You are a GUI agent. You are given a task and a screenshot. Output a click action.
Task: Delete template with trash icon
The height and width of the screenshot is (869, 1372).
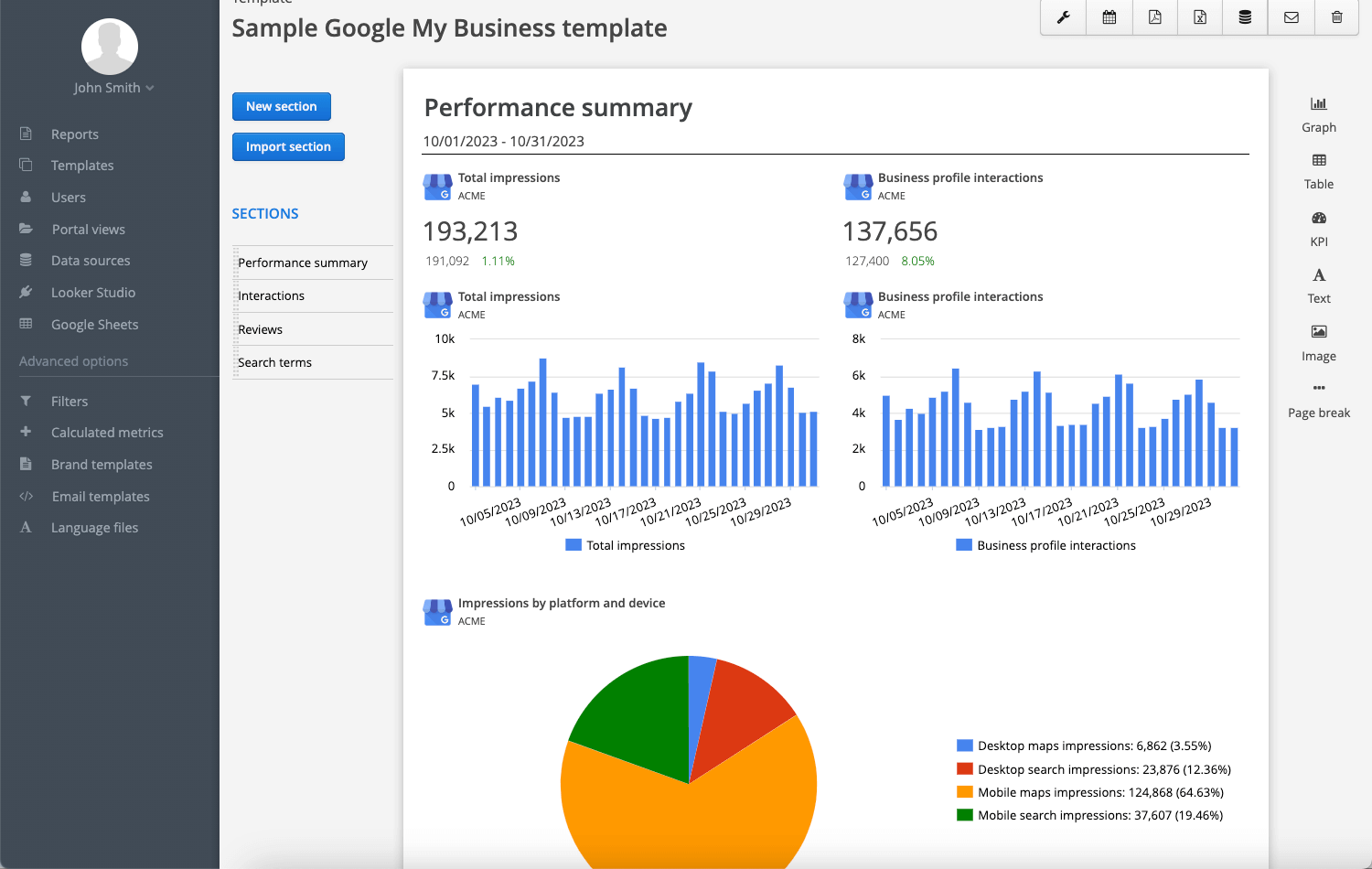pos(1336,17)
